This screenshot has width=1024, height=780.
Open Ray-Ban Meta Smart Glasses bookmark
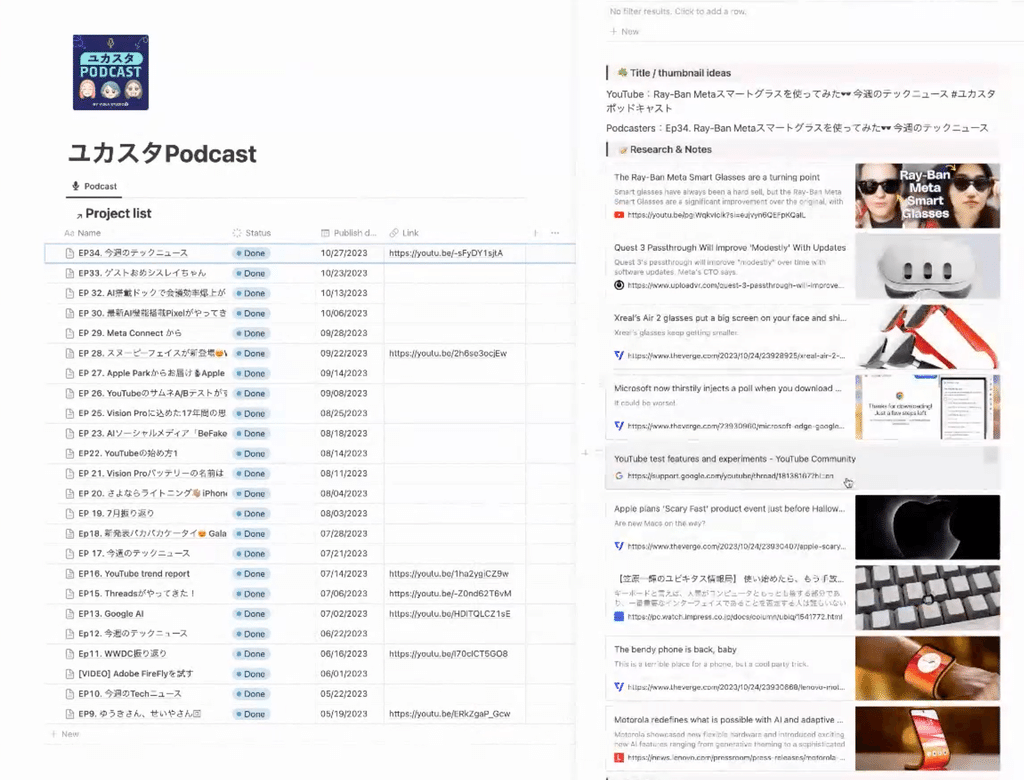[729, 195]
